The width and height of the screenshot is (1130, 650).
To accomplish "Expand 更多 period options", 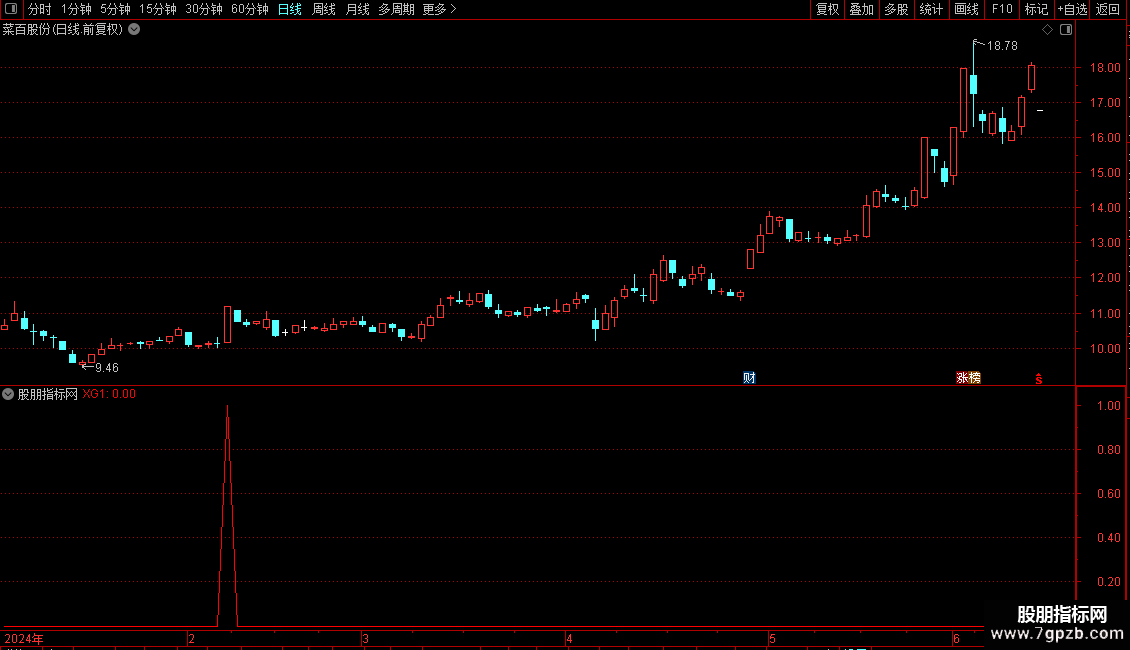I will tap(439, 9).
